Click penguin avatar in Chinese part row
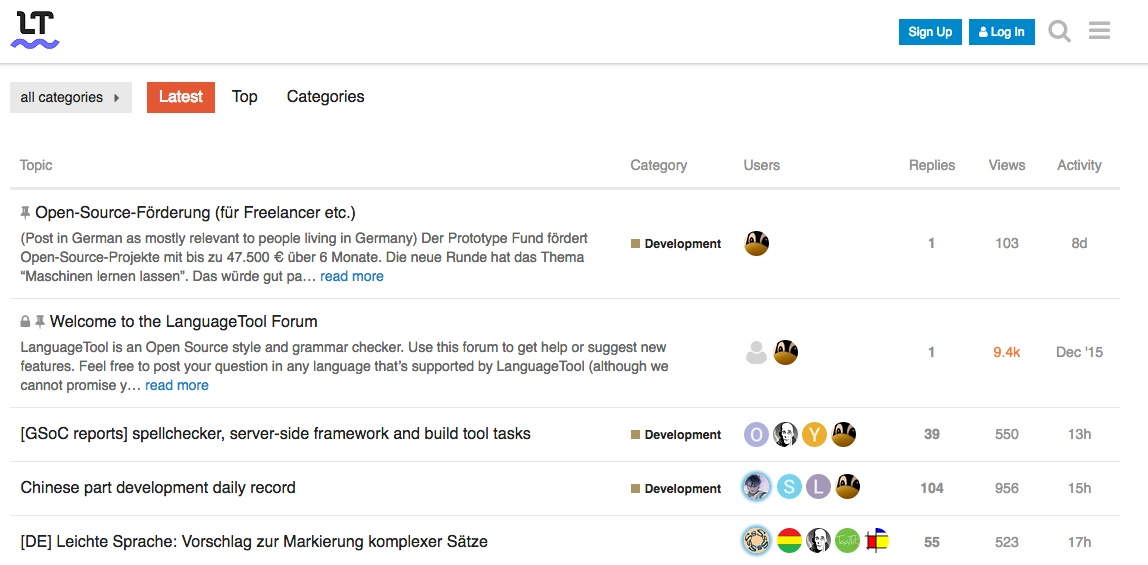The height and width of the screenshot is (565, 1148). [847, 487]
